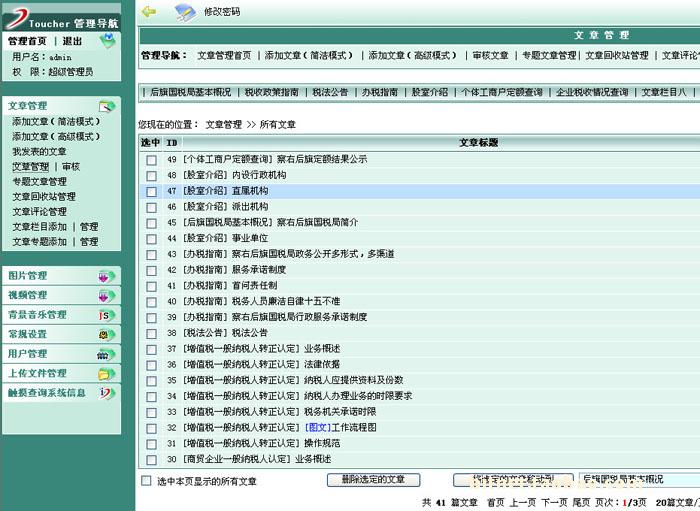Open 触摸查询系统信息 in the sidebar

tap(46, 393)
